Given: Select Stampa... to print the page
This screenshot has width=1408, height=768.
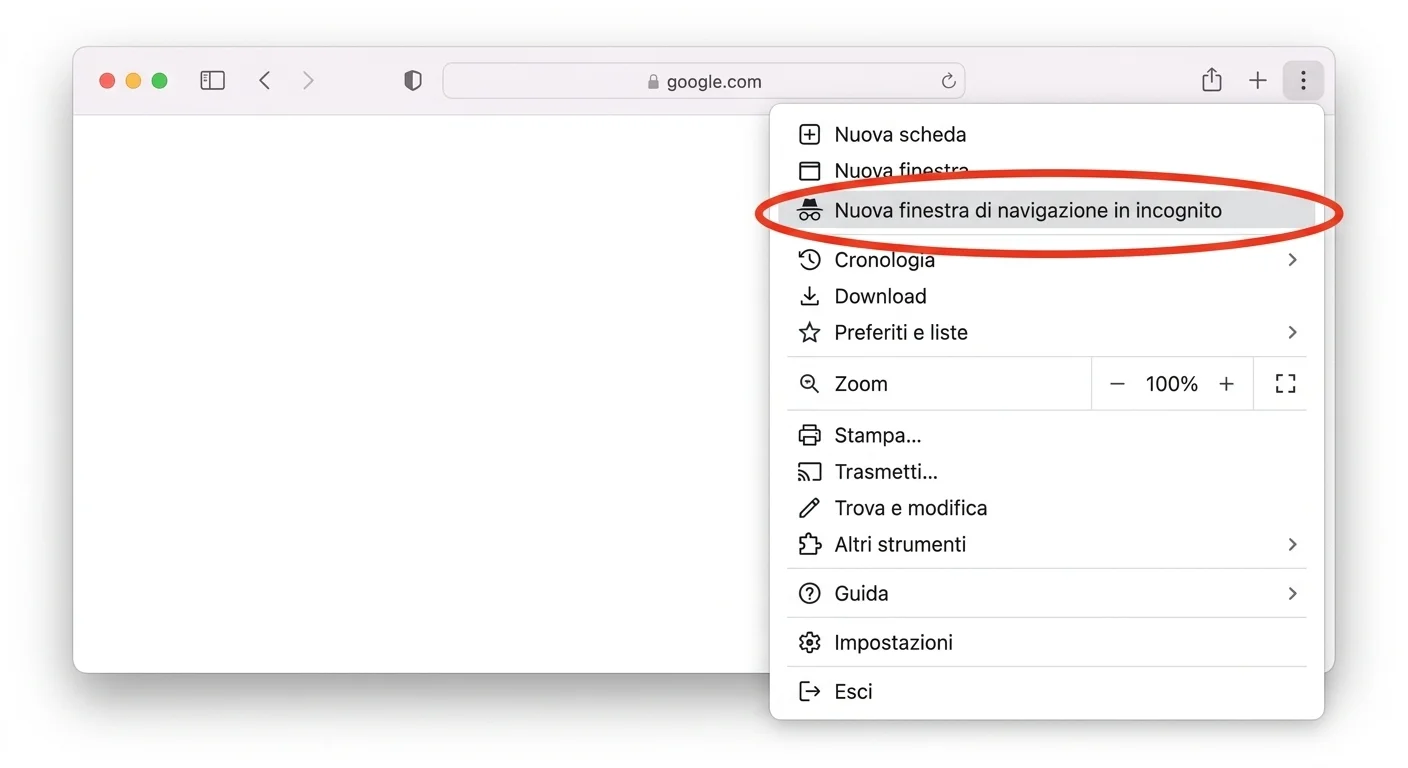Looking at the screenshot, I should coord(1046,436).
